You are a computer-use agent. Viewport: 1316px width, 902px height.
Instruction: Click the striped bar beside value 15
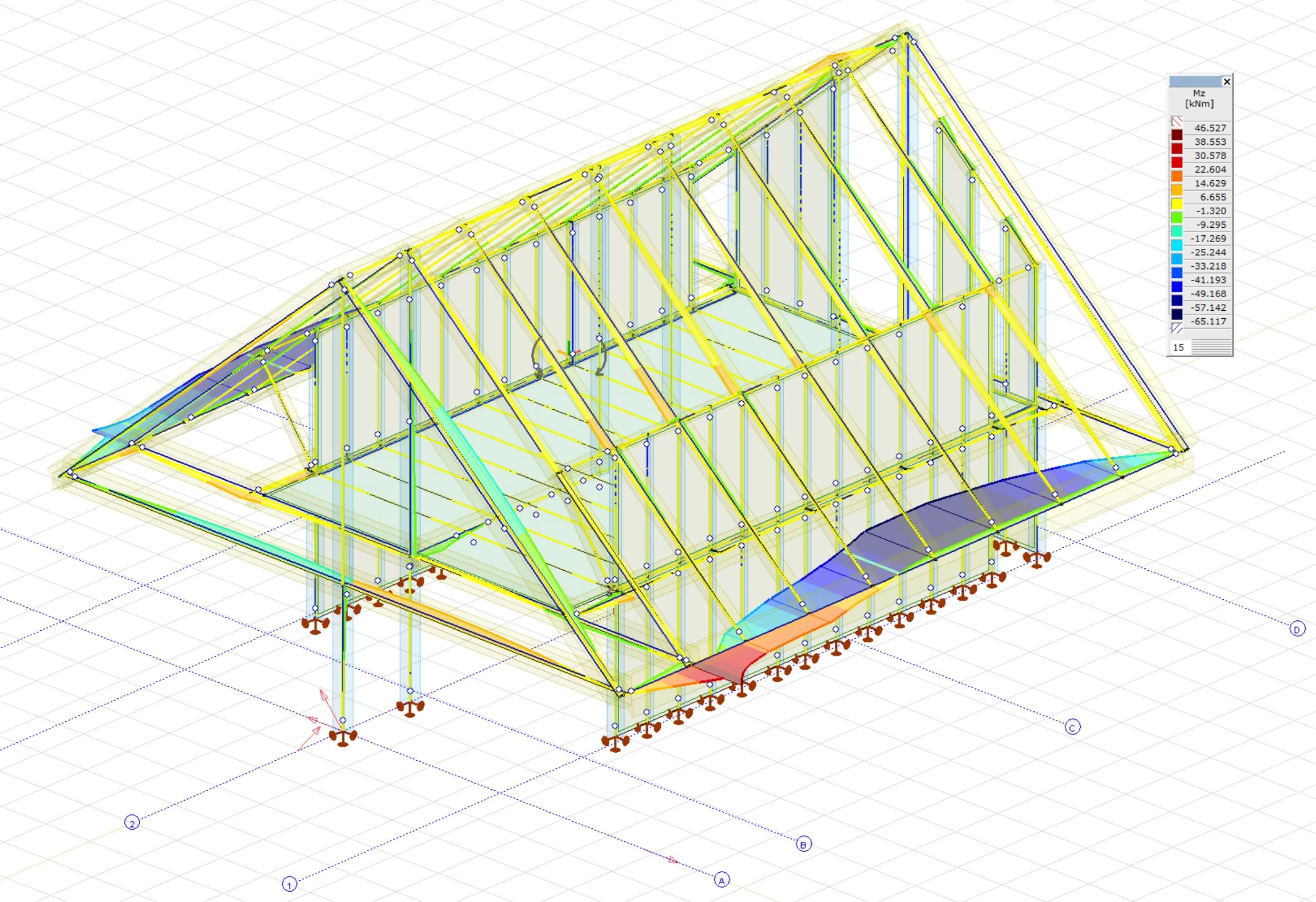point(1211,347)
